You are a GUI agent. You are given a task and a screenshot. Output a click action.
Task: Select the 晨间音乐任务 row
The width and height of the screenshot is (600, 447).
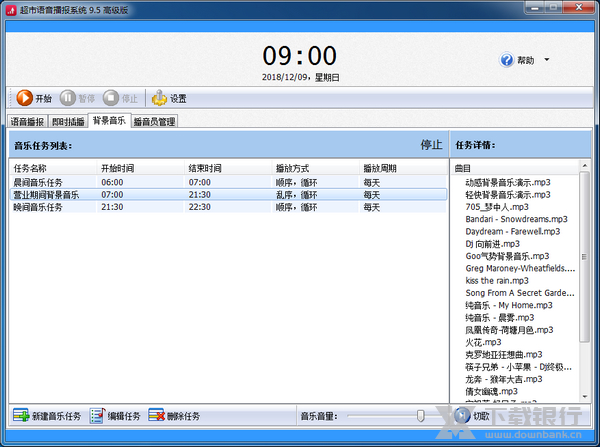pos(228,182)
